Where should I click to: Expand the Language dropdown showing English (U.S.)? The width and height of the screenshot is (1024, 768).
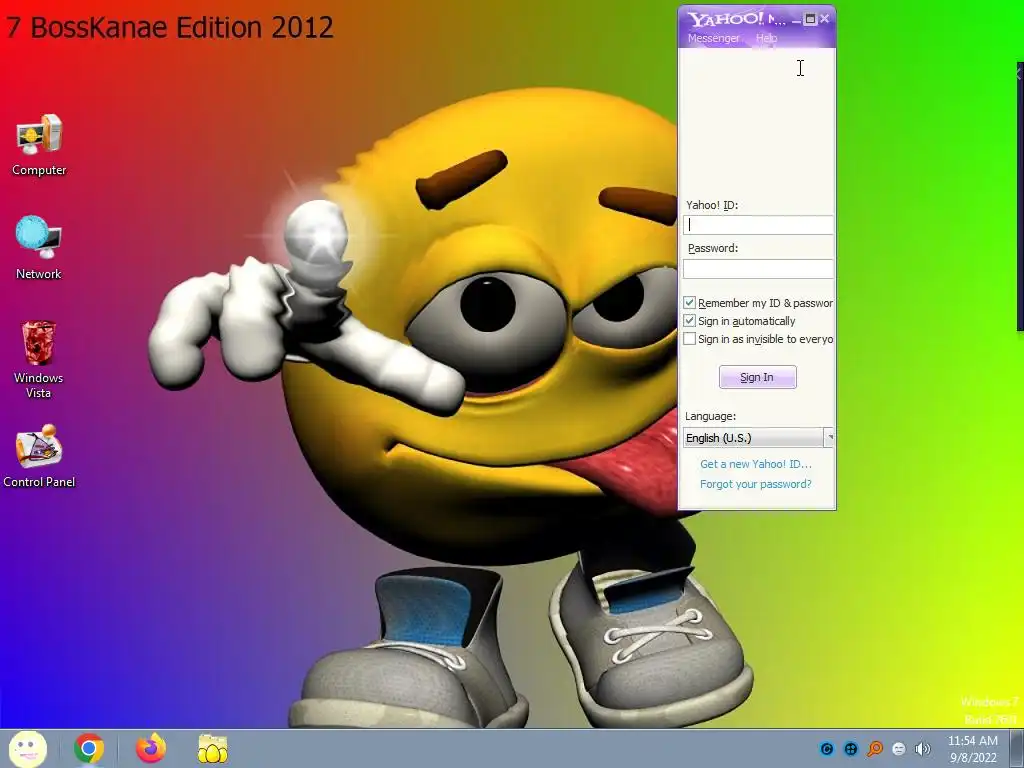tap(758, 438)
